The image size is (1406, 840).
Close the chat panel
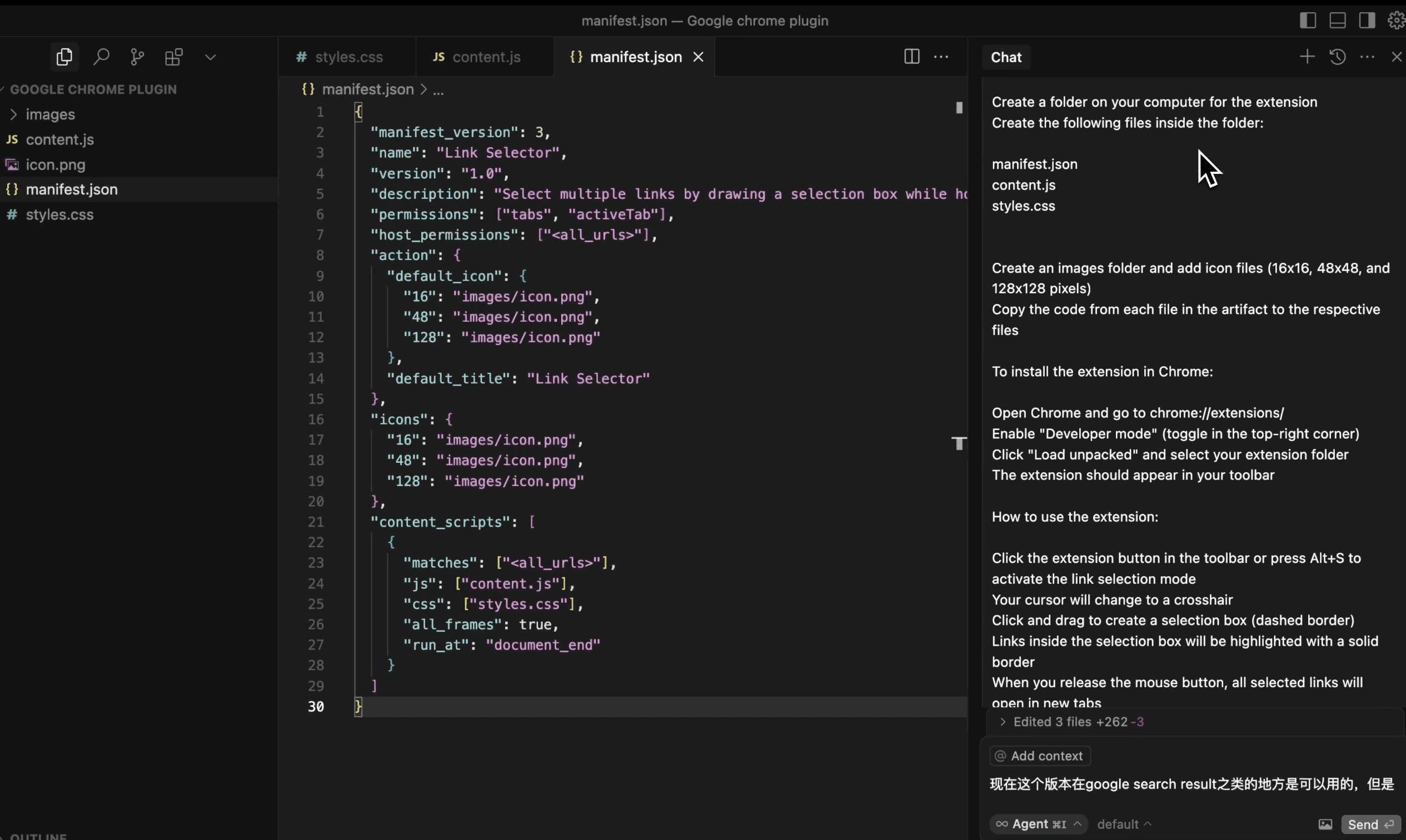point(1397,57)
